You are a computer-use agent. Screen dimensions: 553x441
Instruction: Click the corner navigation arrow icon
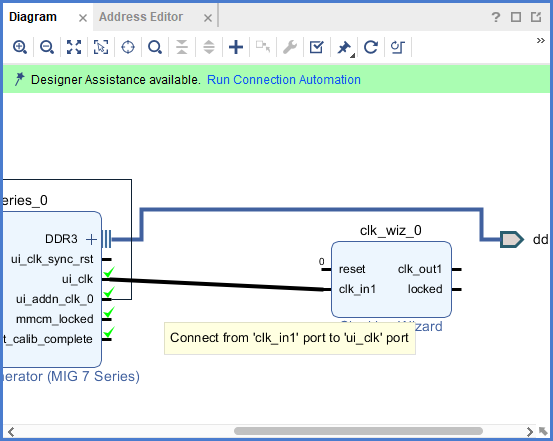[543, 431]
